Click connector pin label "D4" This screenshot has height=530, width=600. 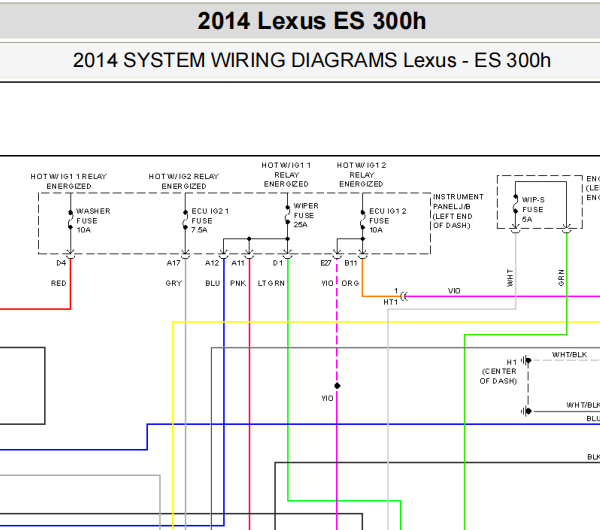61,263
